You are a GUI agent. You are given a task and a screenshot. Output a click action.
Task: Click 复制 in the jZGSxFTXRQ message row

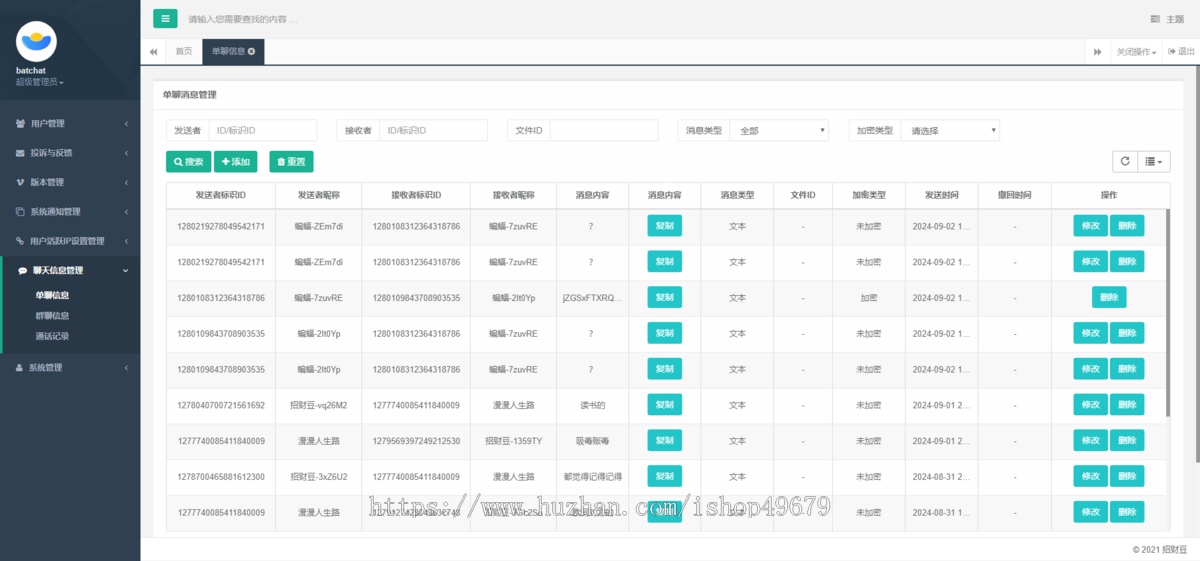point(664,297)
